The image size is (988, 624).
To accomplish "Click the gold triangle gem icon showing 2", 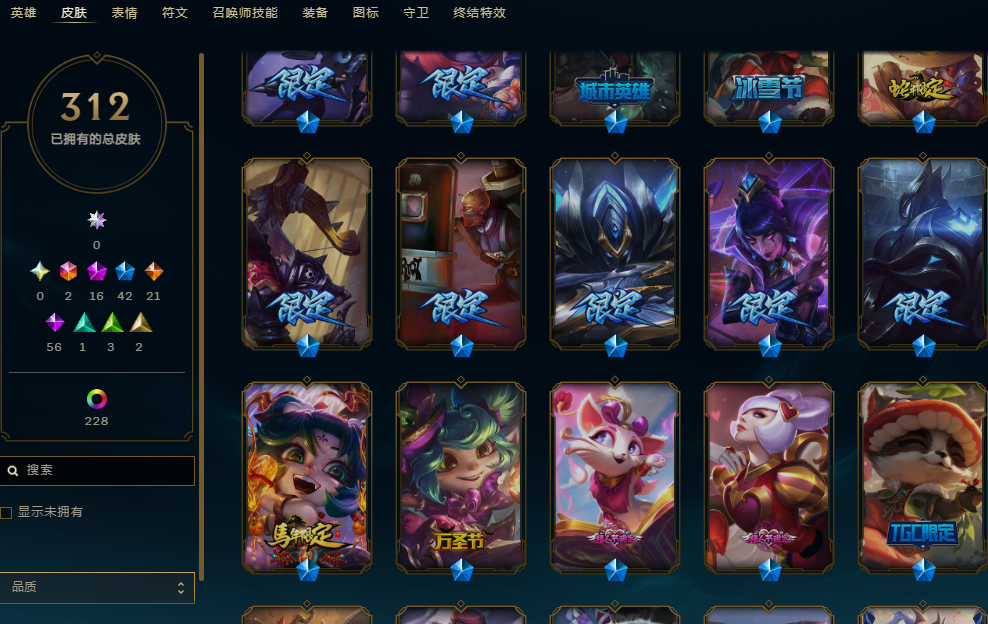I will [141, 323].
